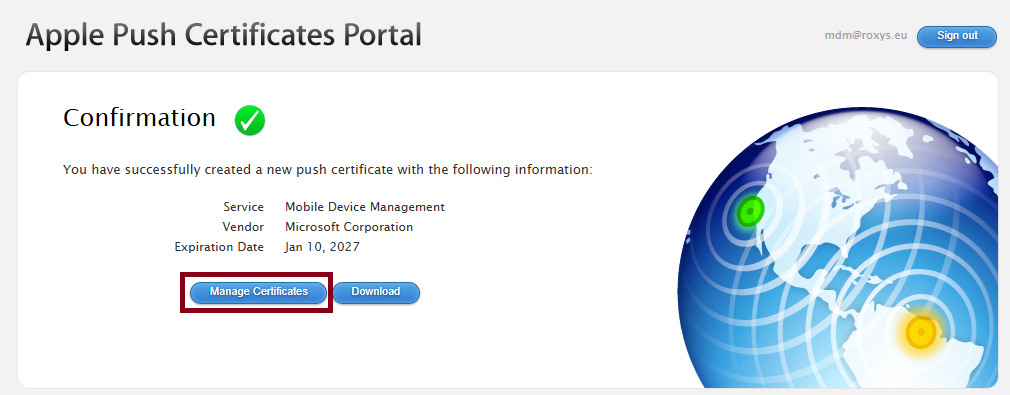Image resolution: width=1010 pixels, height=395 pixels.
Task: Sign out of the portal
Action: (957, 36)
